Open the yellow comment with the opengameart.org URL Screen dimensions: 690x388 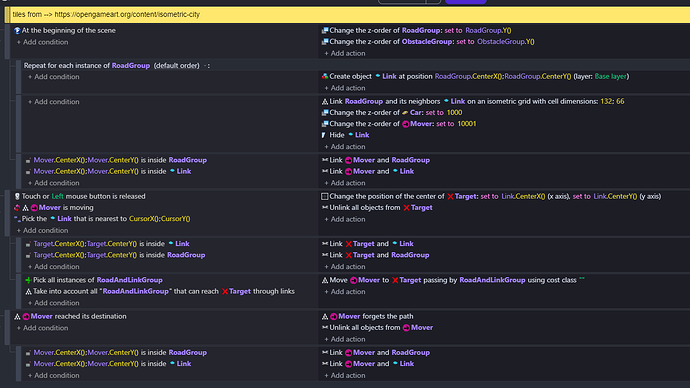click(x=348, y=15)
